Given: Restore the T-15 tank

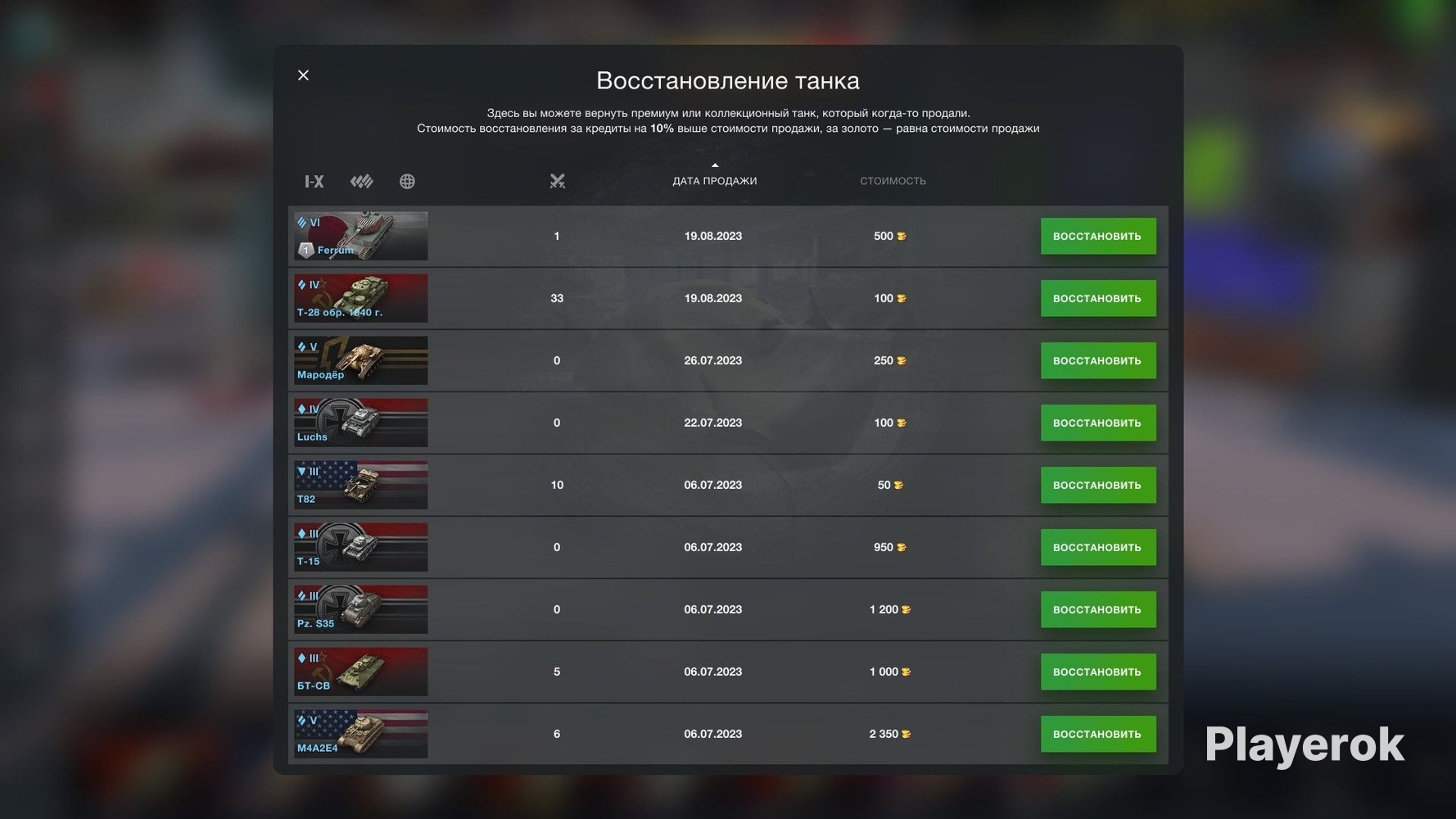Looking at the screenshot, I should [x=1098, y=547].
